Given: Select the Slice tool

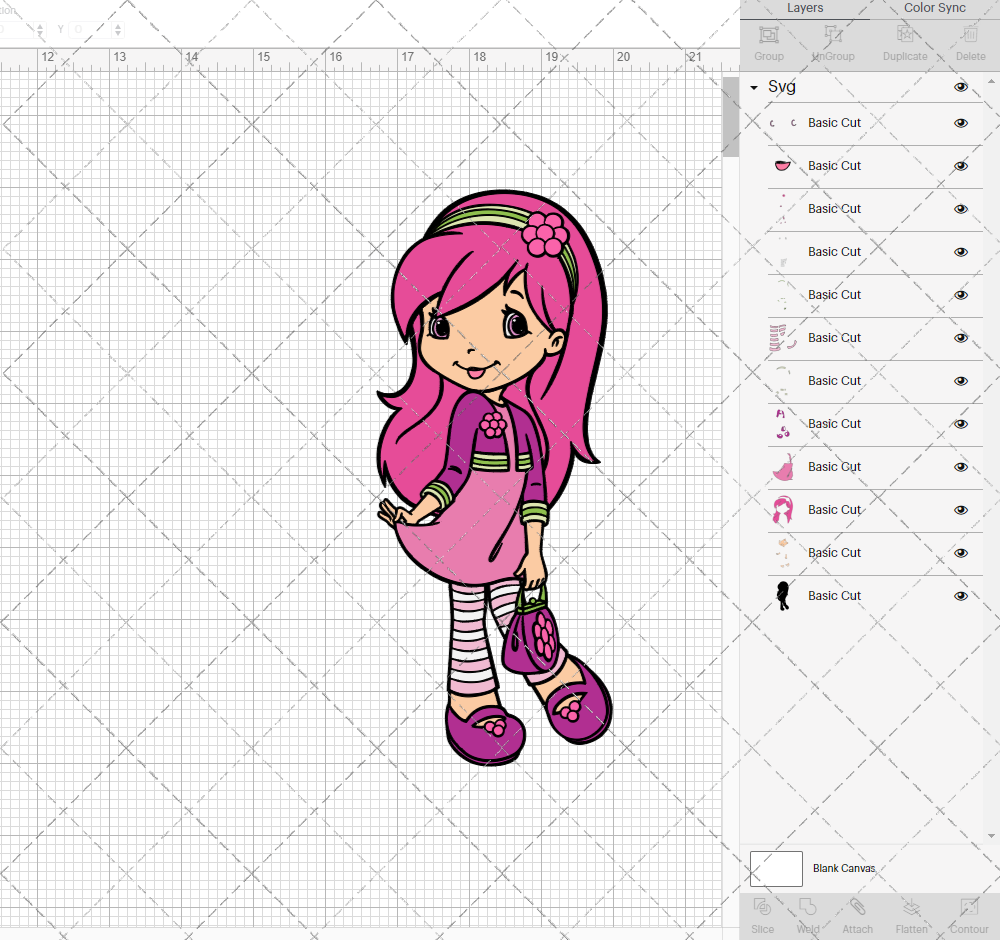Looking at the screenshot, I should coord(763,915).
